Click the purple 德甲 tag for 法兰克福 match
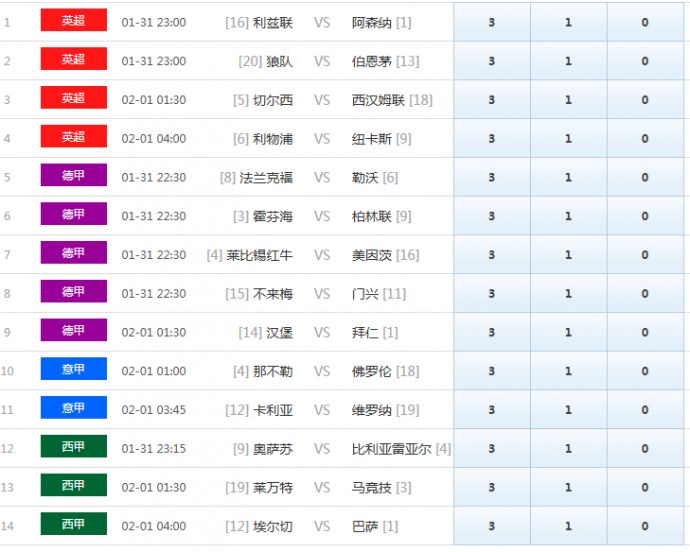Image resolution: width=690 pixels, height=552 pixels. [73, 176]
